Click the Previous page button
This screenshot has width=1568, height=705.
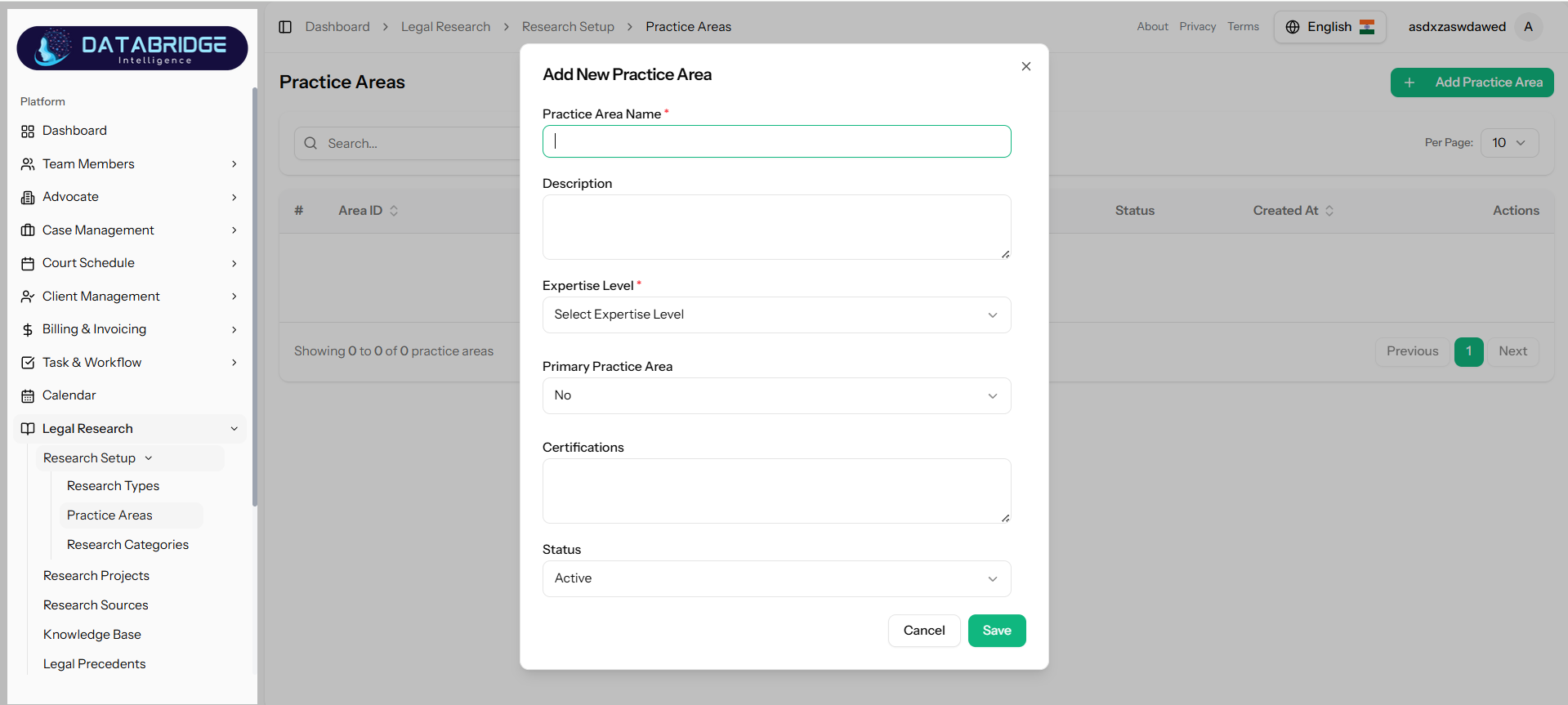pyautogui.click(x=1412, y=351)
